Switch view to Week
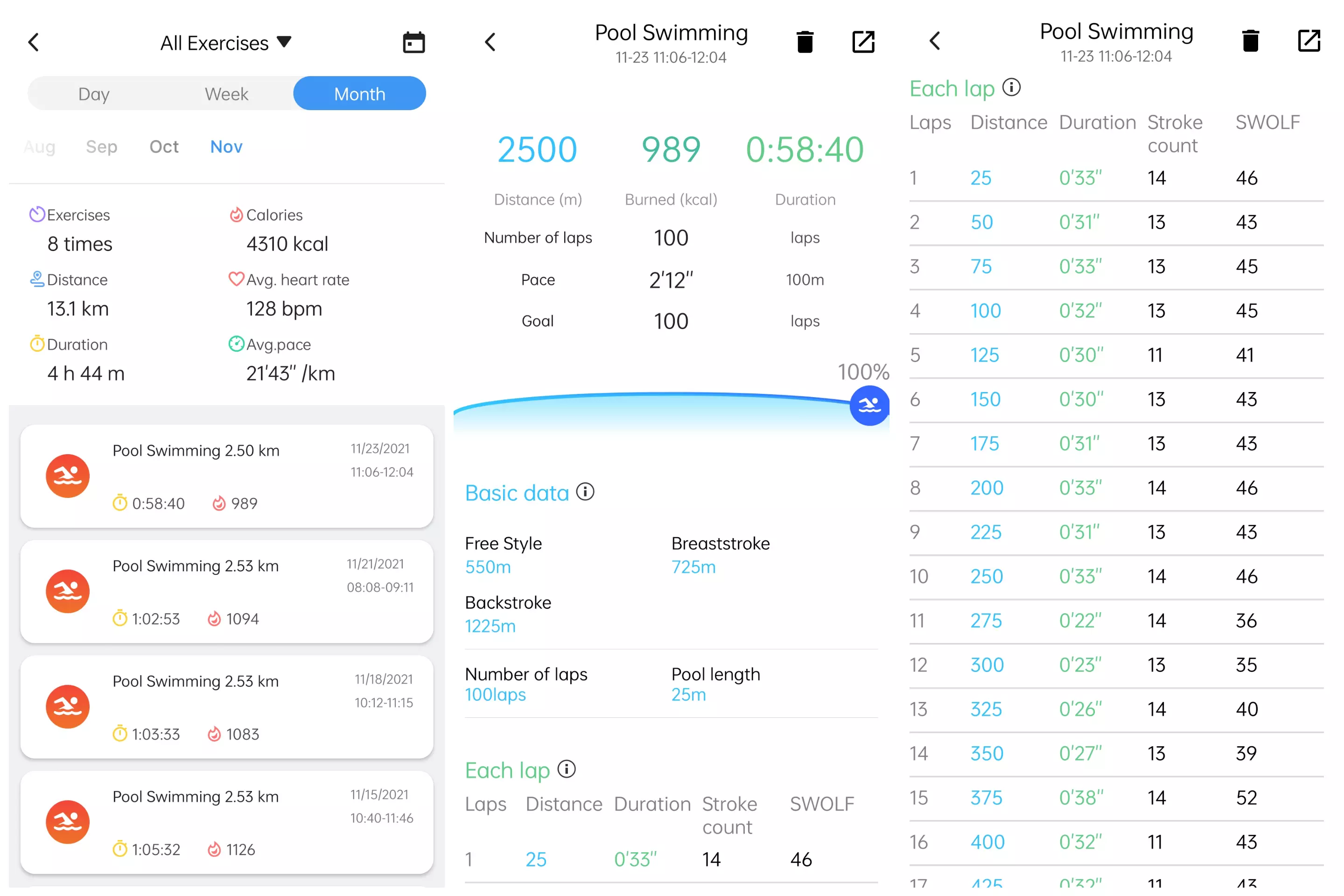This screenshot has width=1344, height=896. tap(226, 94)
